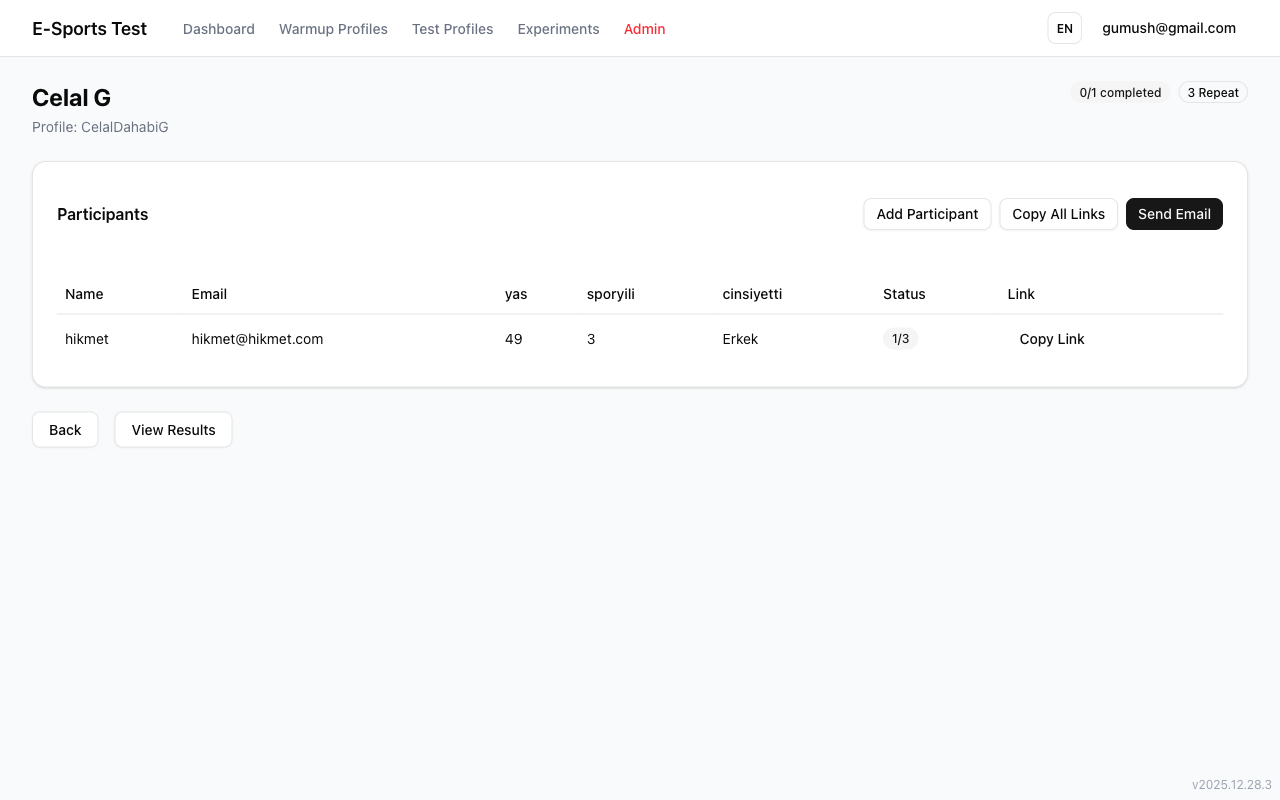This screenshot has width=1280, height=800.
Task: Open the Dashboard page
Action: 218,29
